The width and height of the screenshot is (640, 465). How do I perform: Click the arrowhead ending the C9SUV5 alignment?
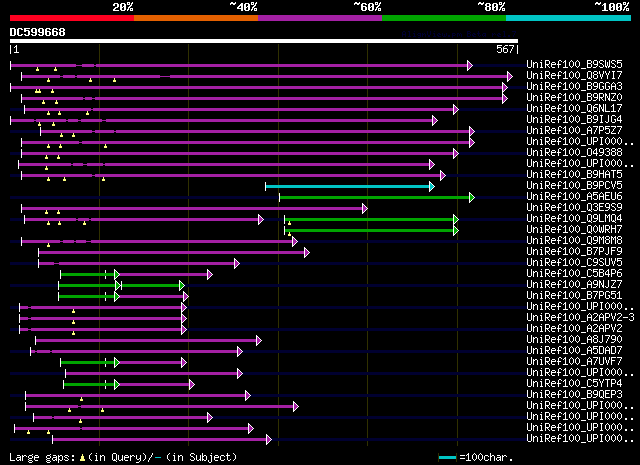[x=237, y=264]
